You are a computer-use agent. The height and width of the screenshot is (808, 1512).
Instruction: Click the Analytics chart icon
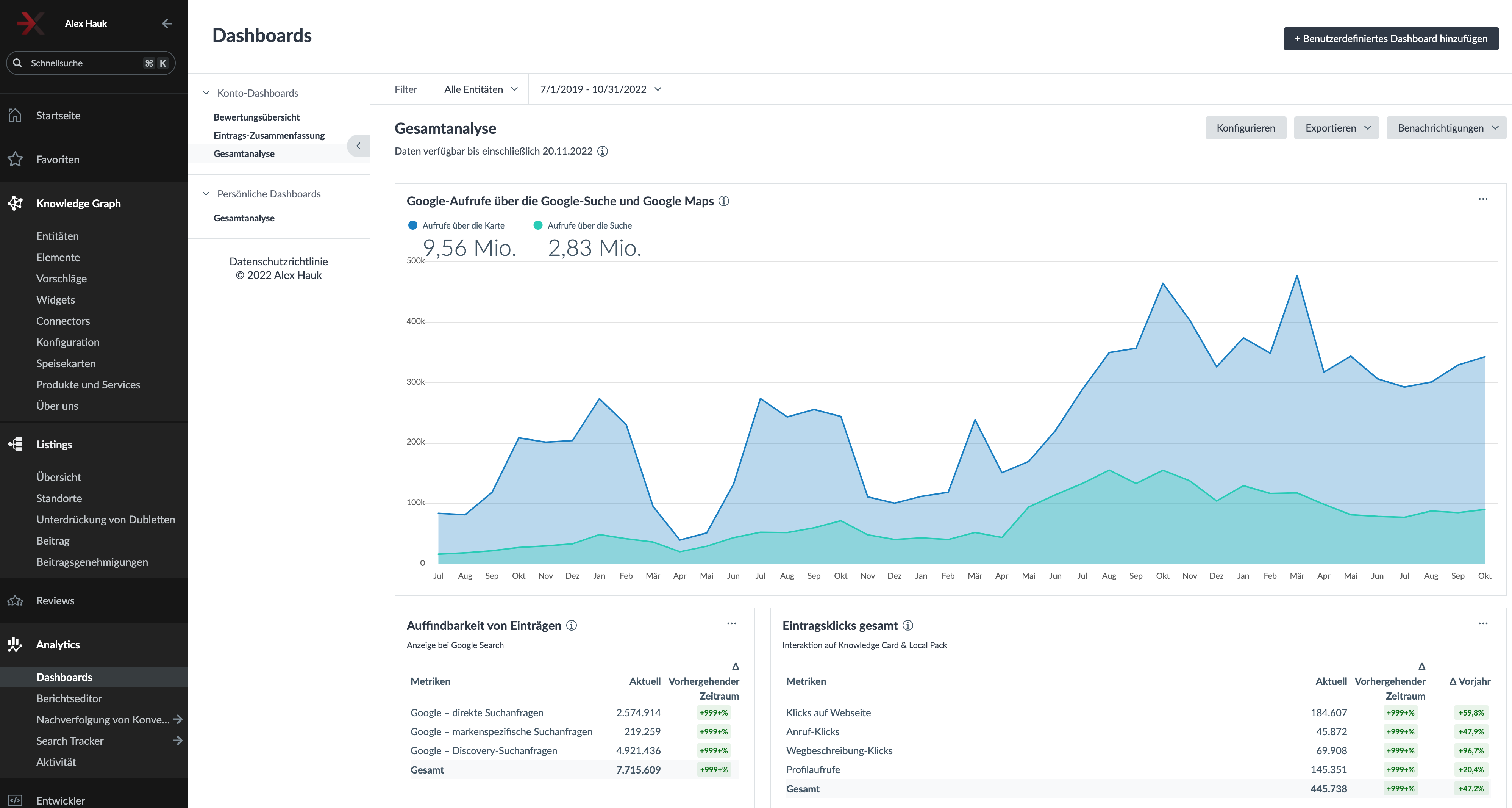(15, 644)
